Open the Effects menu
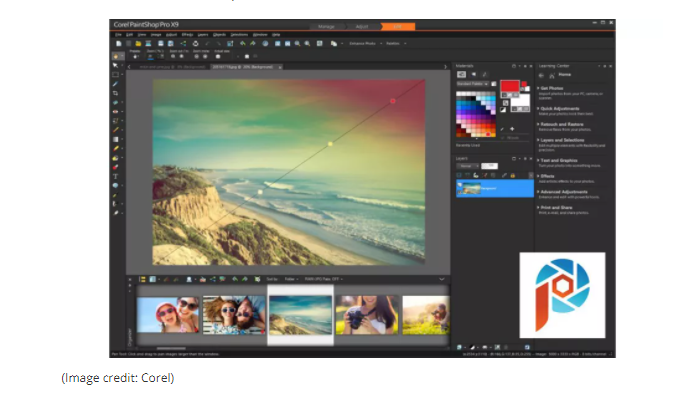 (x=187, y=33)
